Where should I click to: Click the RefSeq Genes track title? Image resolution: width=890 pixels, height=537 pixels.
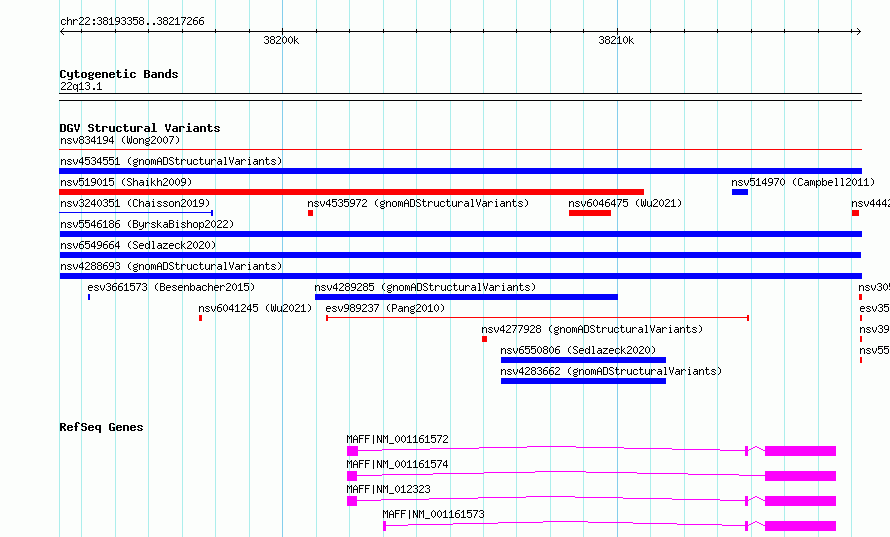101,427
